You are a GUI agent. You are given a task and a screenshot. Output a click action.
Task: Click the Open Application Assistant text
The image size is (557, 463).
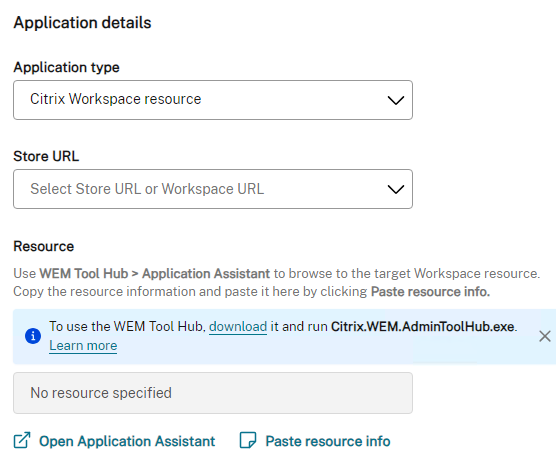pyautogui.click(x=127, y=441)
